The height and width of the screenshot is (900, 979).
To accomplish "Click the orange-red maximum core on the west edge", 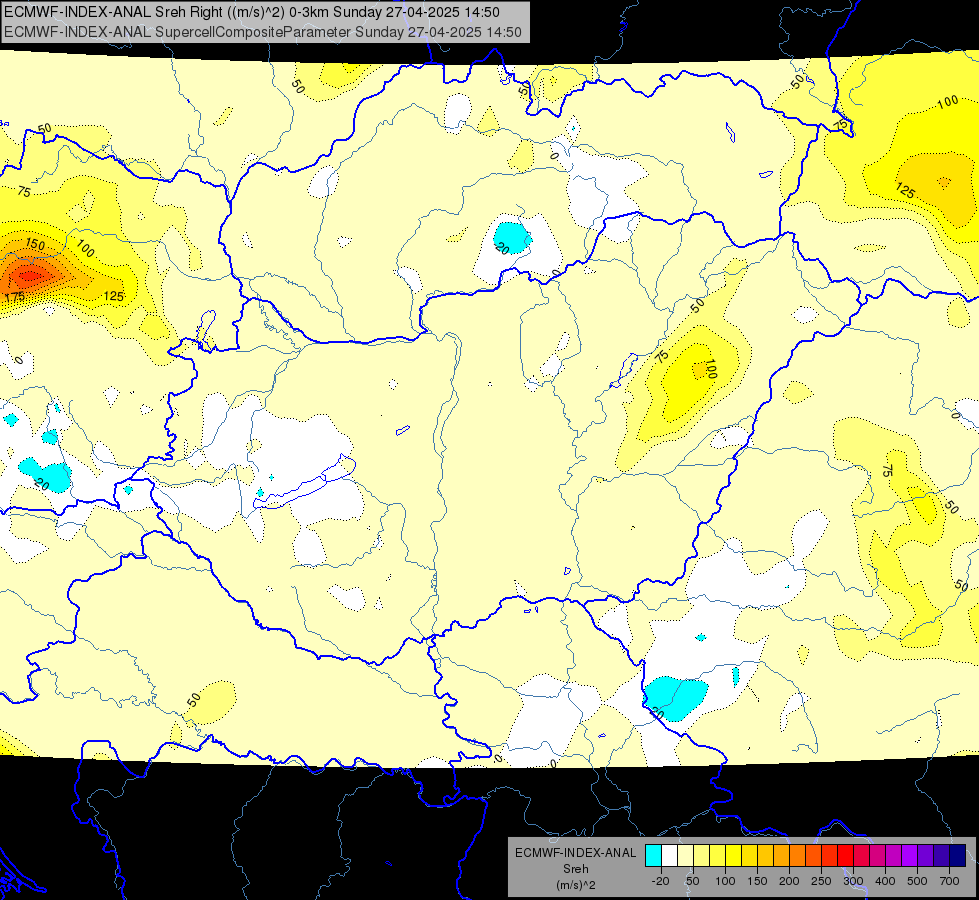I will pos(29,274).
